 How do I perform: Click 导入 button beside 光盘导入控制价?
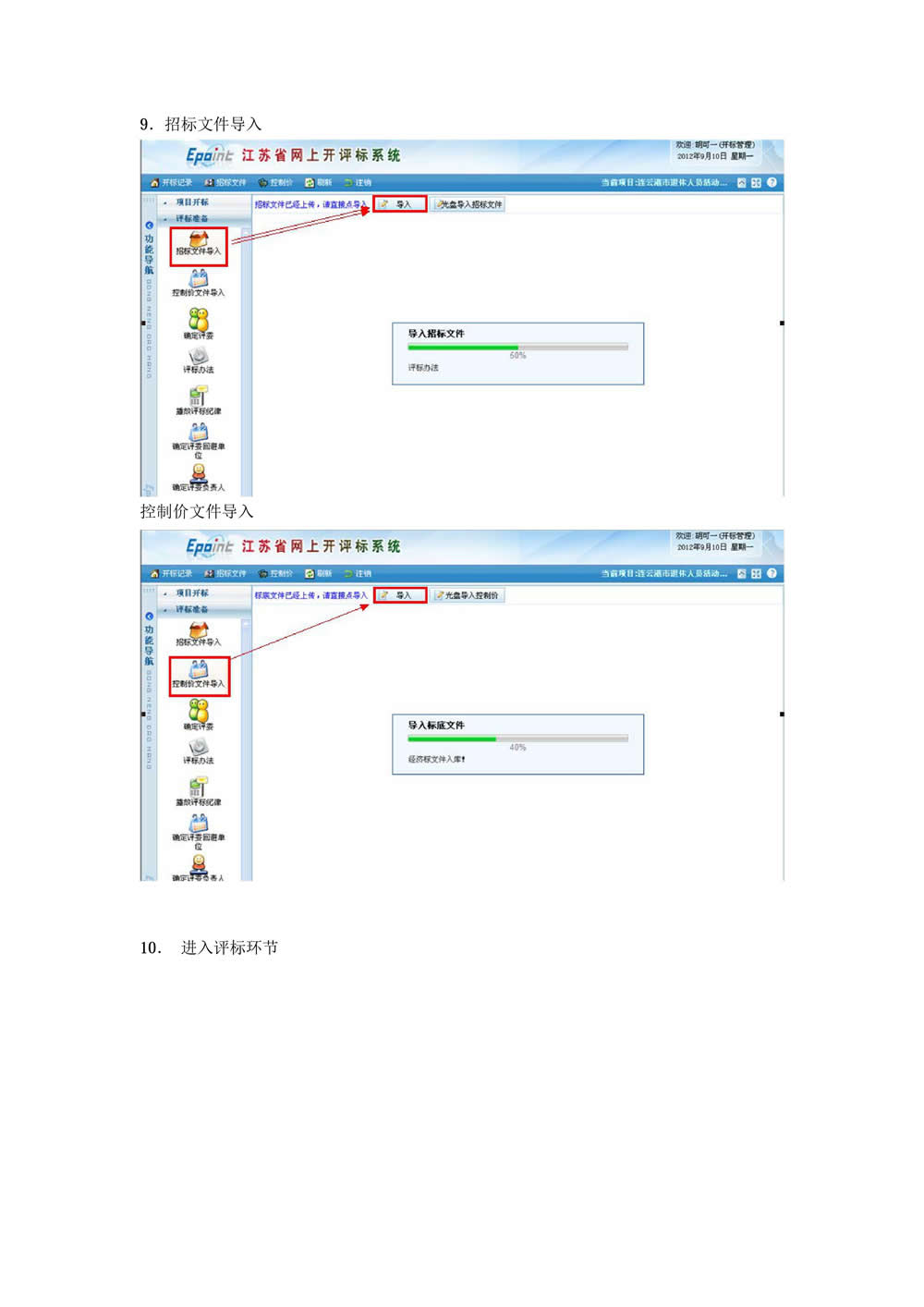(400, 595)
